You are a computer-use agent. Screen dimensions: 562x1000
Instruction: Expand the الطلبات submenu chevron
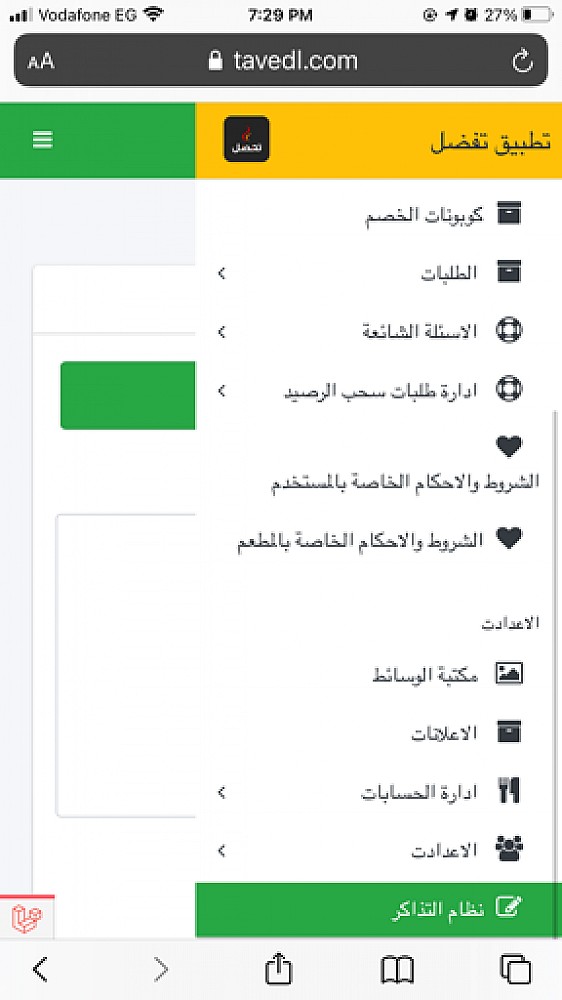[221, 274]
